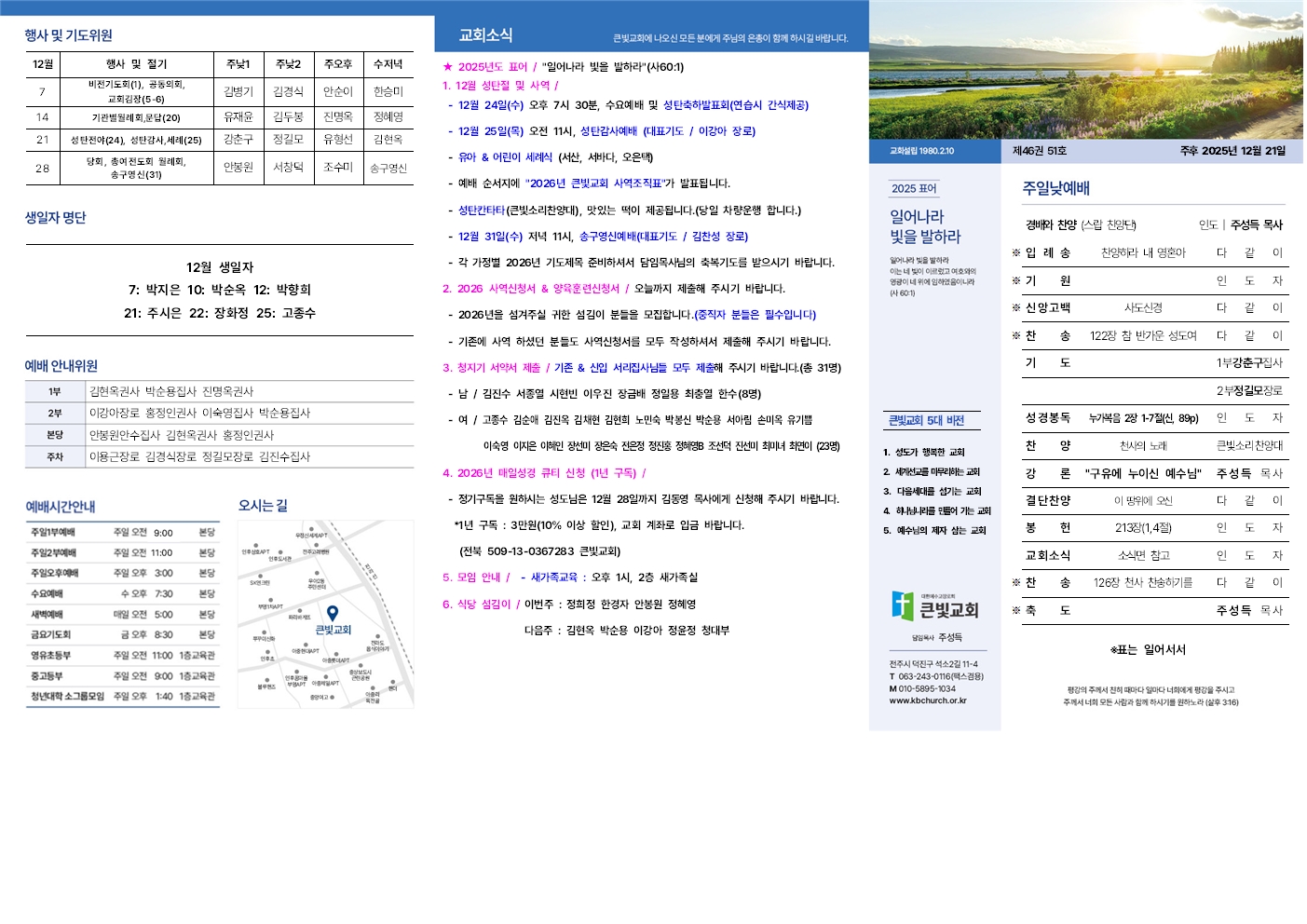Screen dimensions: 1307x924
Task: Click the 주일낮예배 heading
Action: point(1056,188)
